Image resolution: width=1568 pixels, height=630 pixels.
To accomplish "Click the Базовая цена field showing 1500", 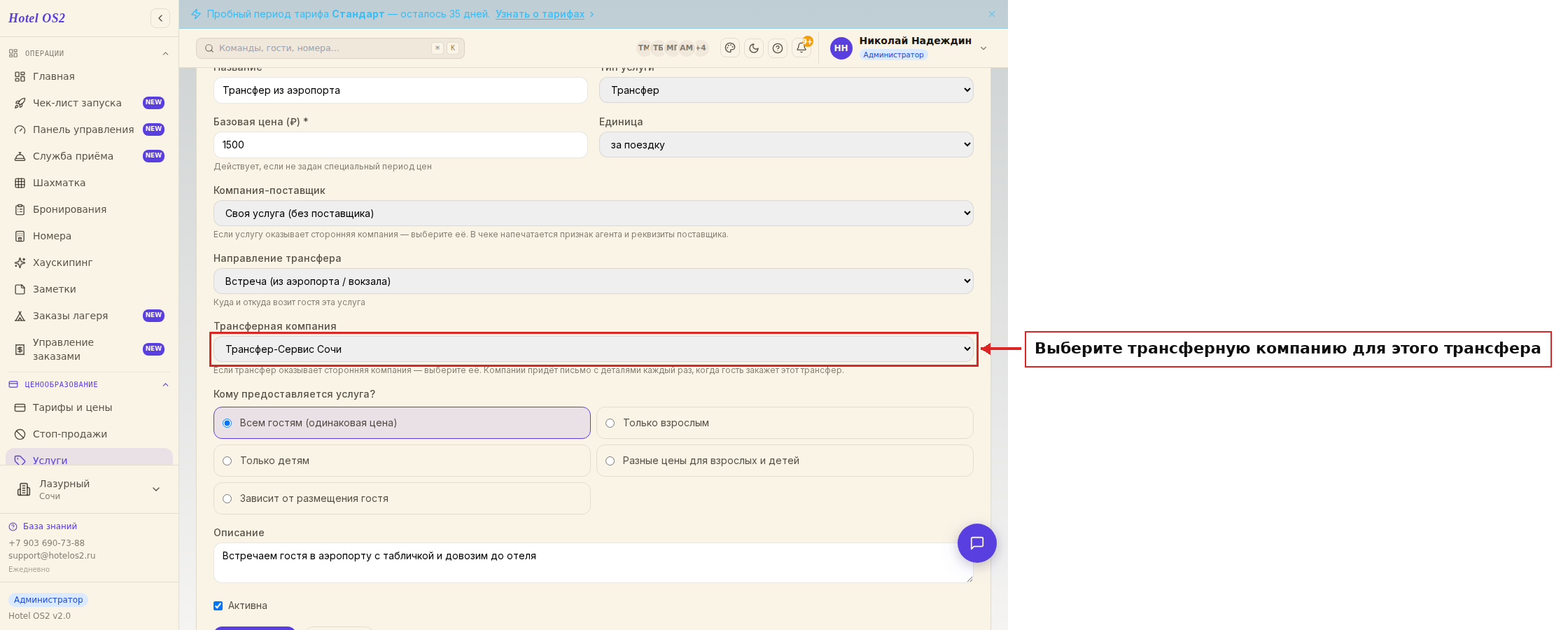I will [400, 145].
